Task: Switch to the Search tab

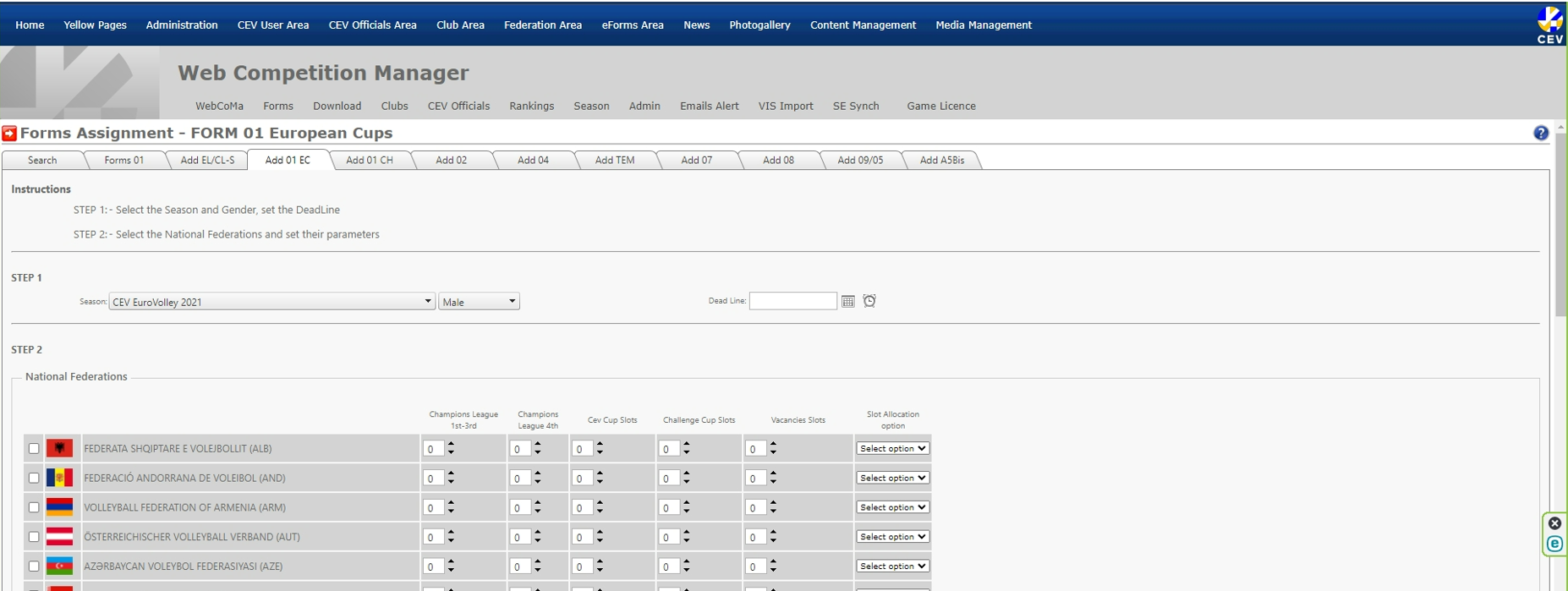Action: click(x=42, y=160)
